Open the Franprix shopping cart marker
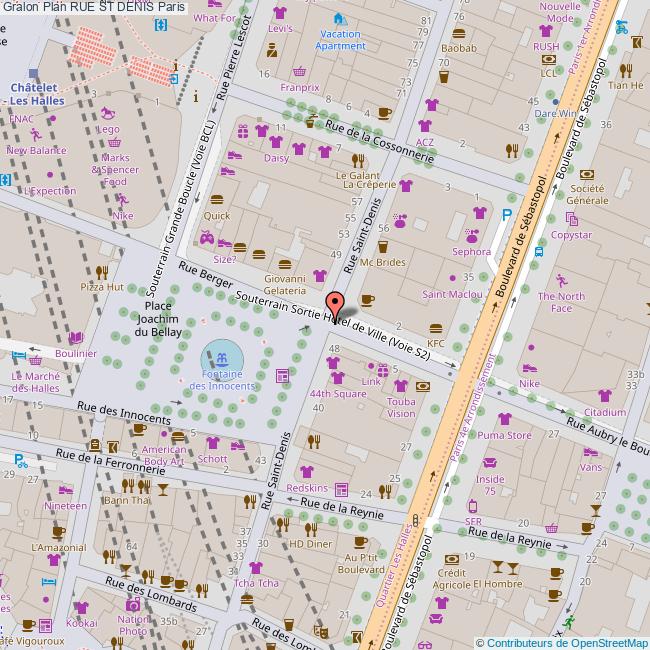 click(x=300, y=71)
